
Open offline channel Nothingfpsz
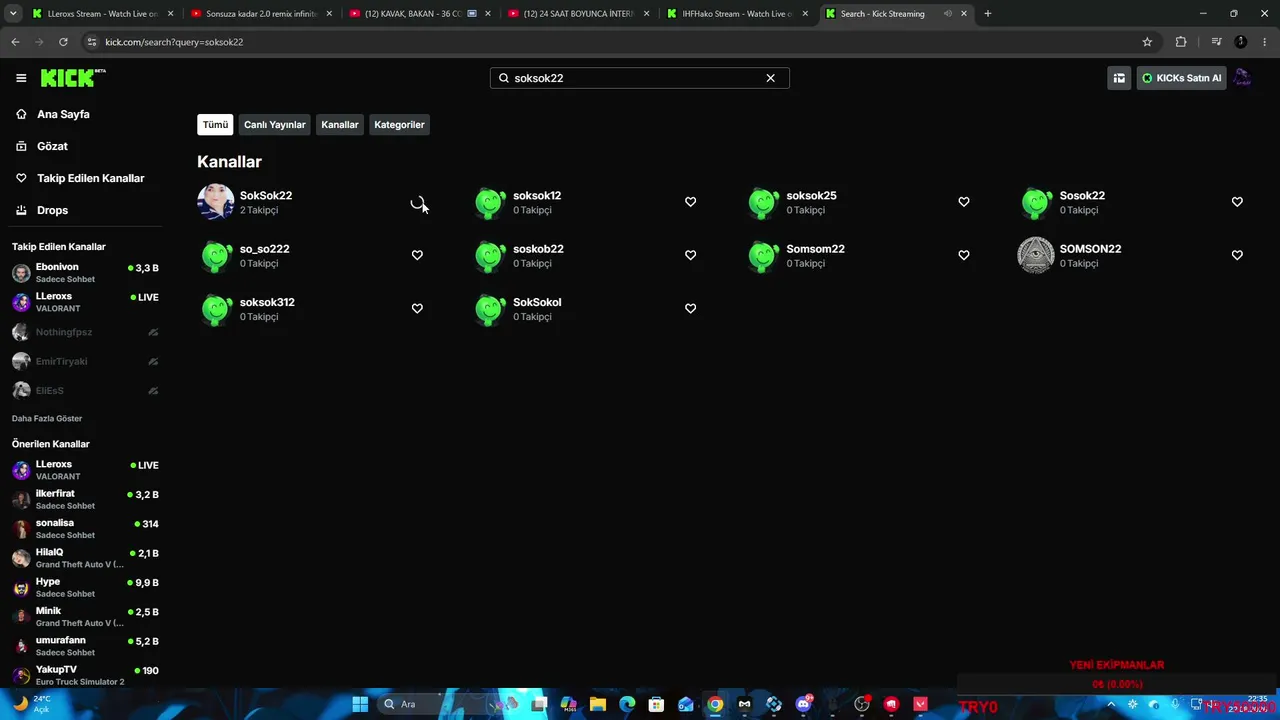85,332
